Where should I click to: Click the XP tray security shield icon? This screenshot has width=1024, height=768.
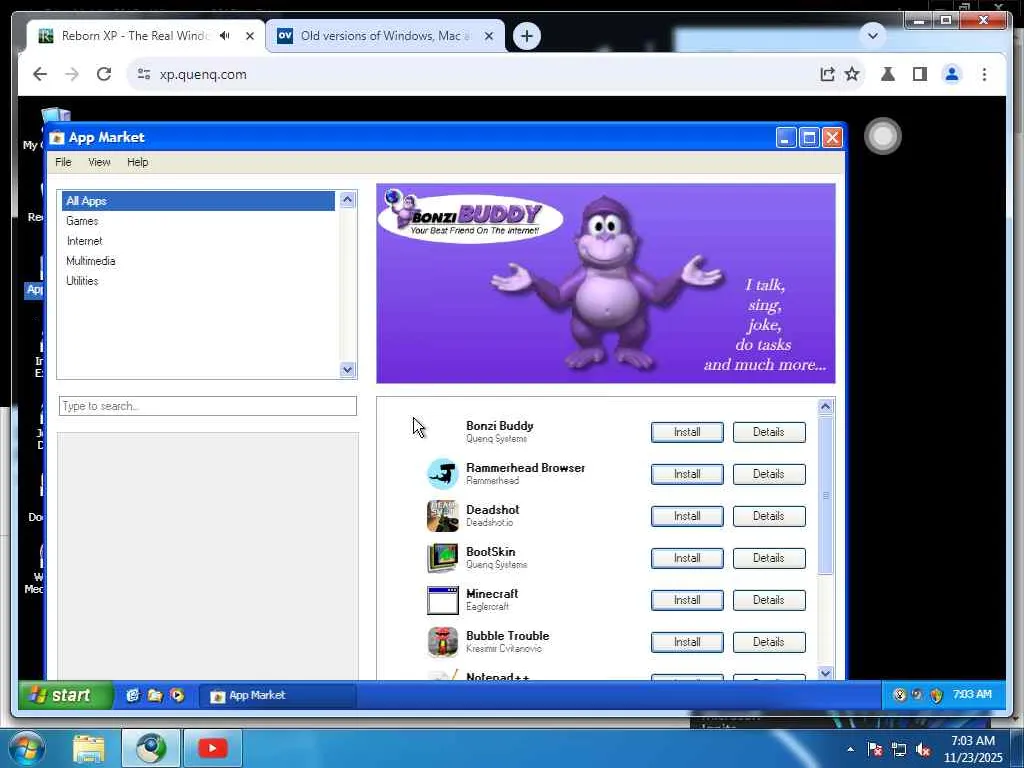(x=936, y=695)
